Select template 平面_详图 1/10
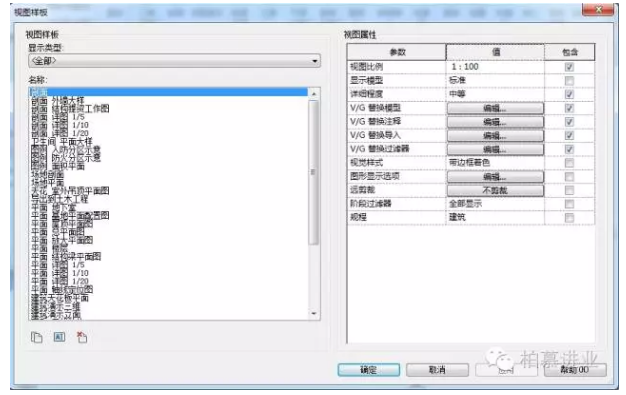The height and width of the screenshot is (395, 626). click(60, 273)
